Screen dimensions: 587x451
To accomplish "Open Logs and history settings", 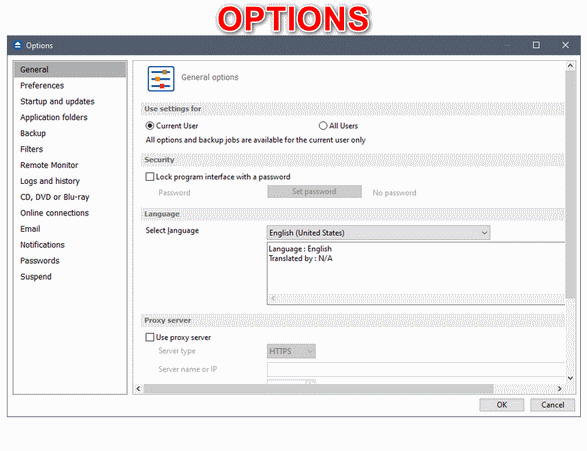I will coord(70,181).
